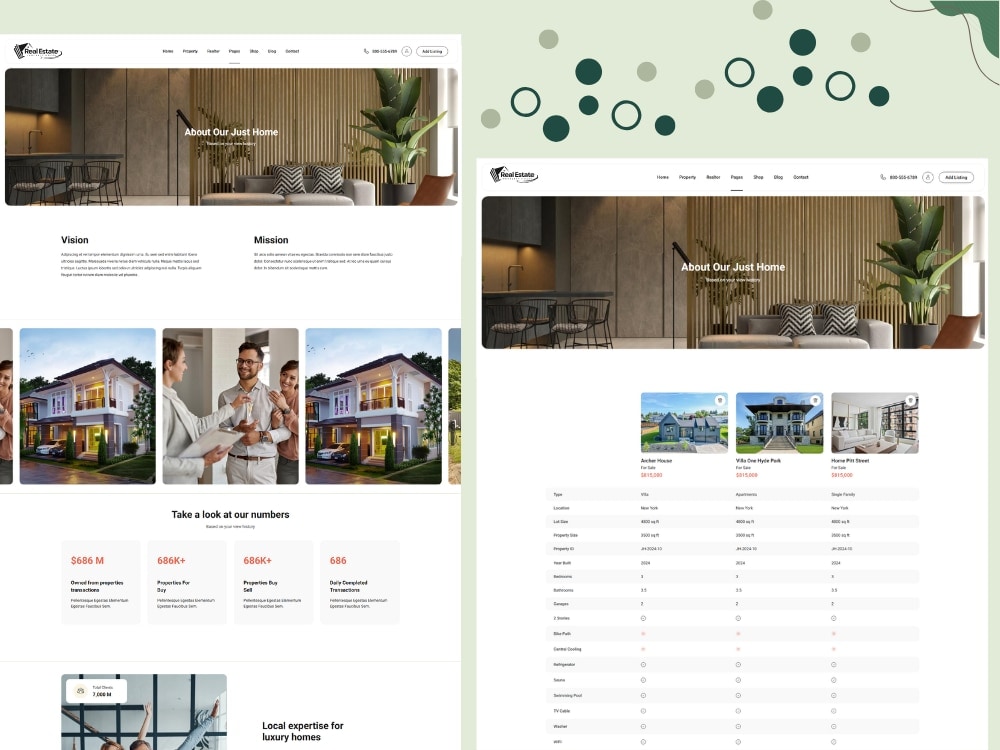Remove Home Pitt Street via trash icon
The height and width of the screenshot is (750, 1000).
pos(911,401)
